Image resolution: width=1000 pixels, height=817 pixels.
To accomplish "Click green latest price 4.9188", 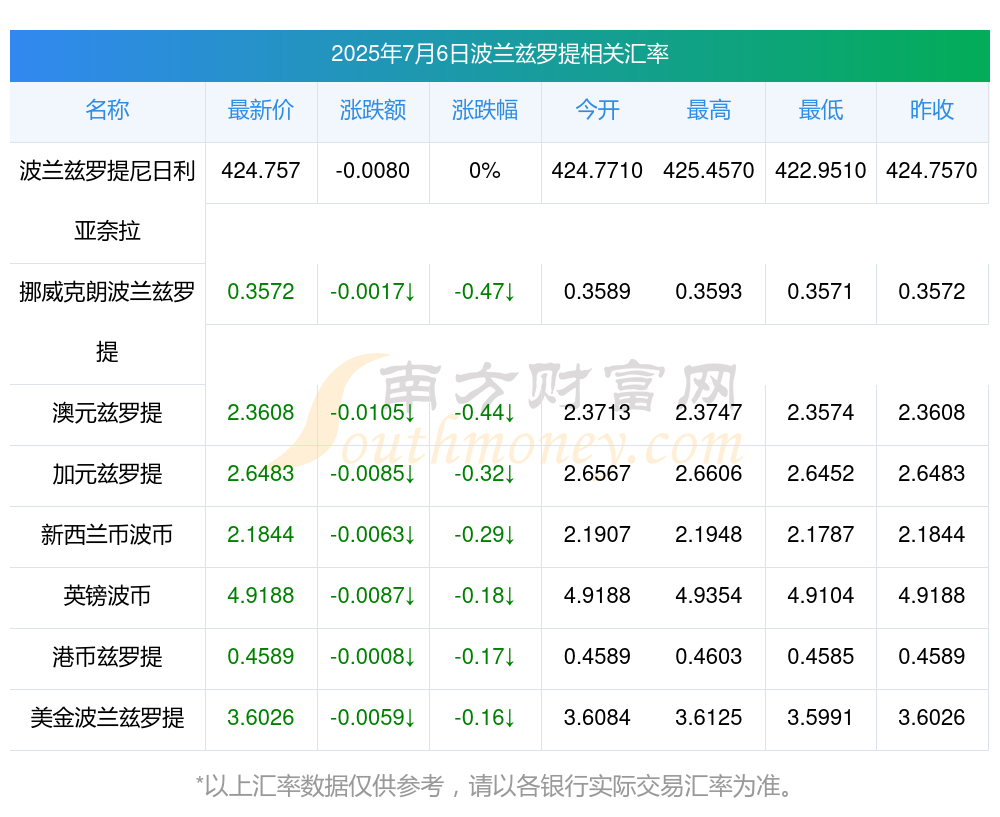I will point(260,595).
